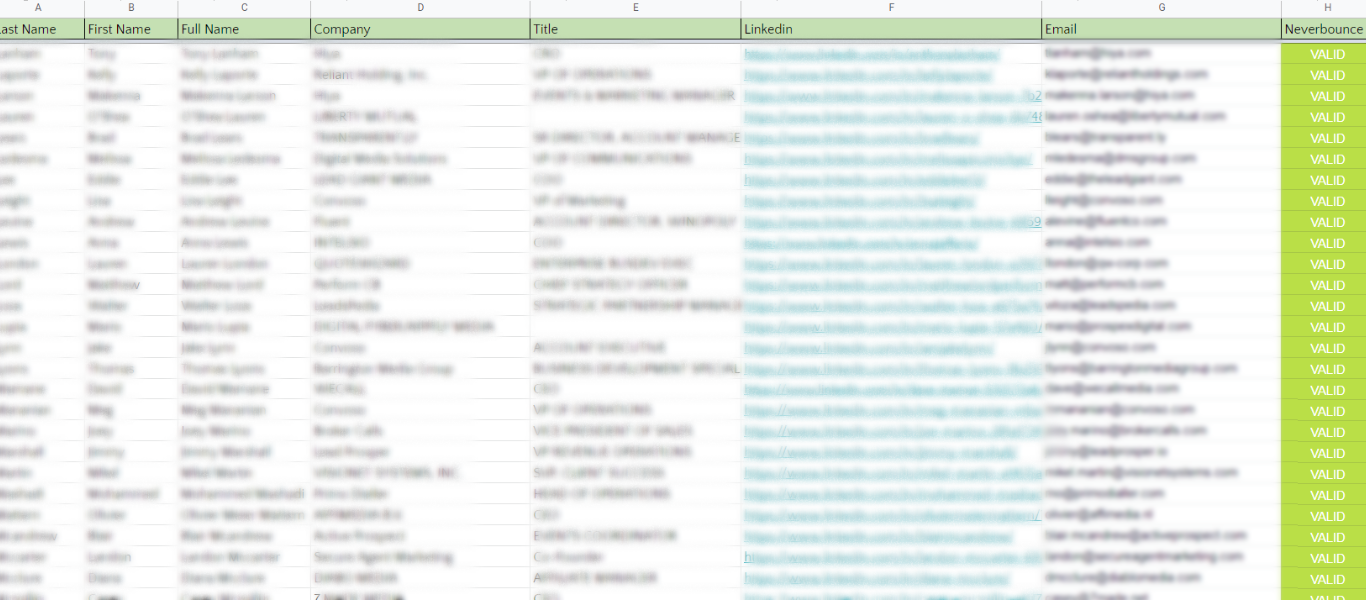Click the first data cell under Company

coord(420,53)
